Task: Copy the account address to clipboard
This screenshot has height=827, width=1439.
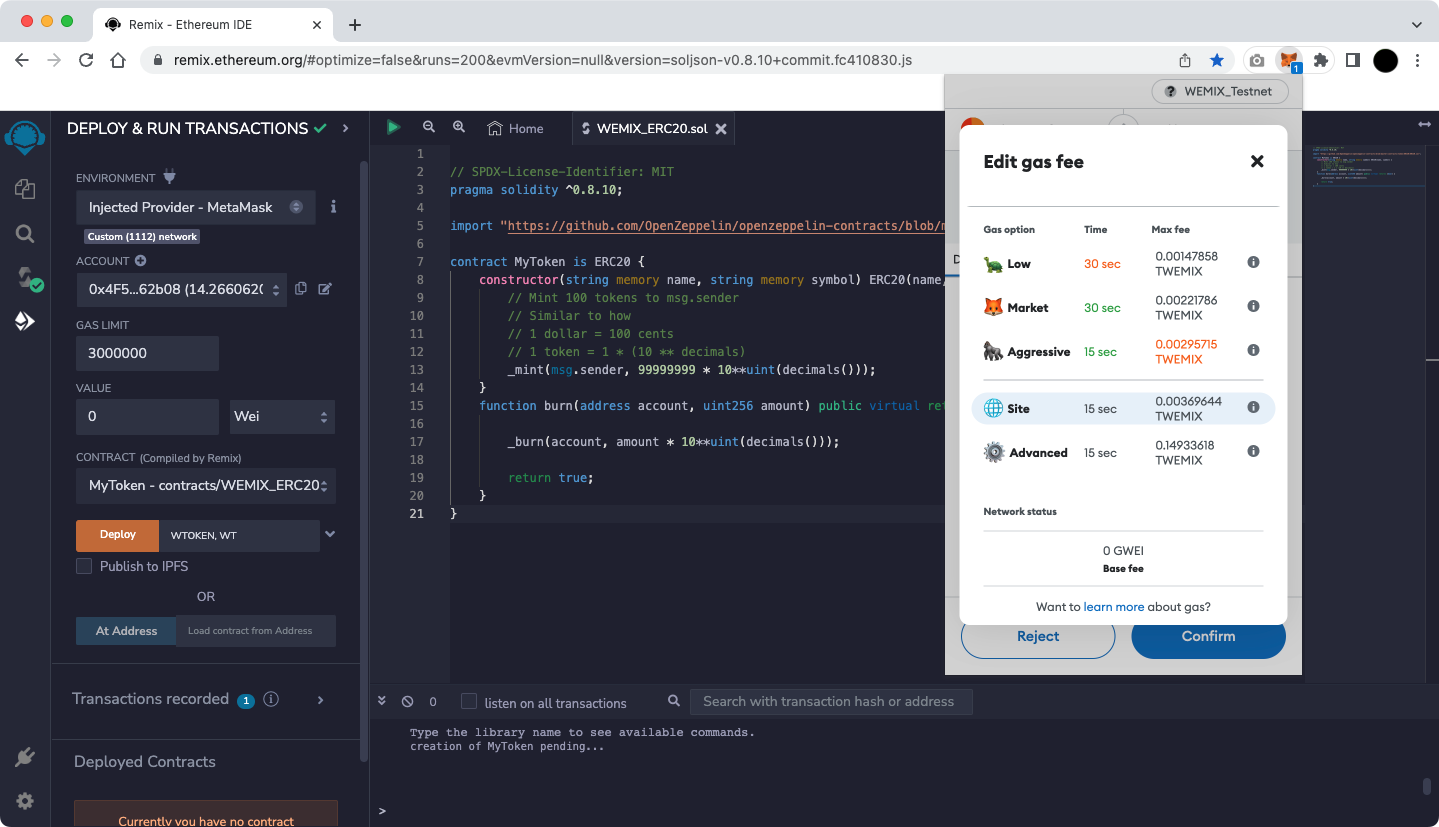Action: 301,289
